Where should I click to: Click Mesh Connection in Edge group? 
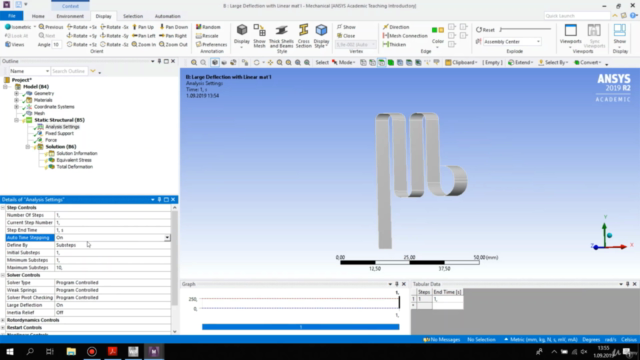(405, 36)
